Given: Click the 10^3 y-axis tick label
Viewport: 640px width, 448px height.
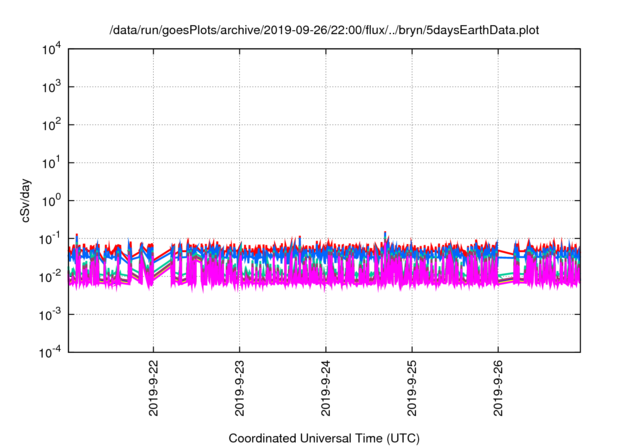Looking at the screenshot, I should pyautogui.click(x=52, y=87).
